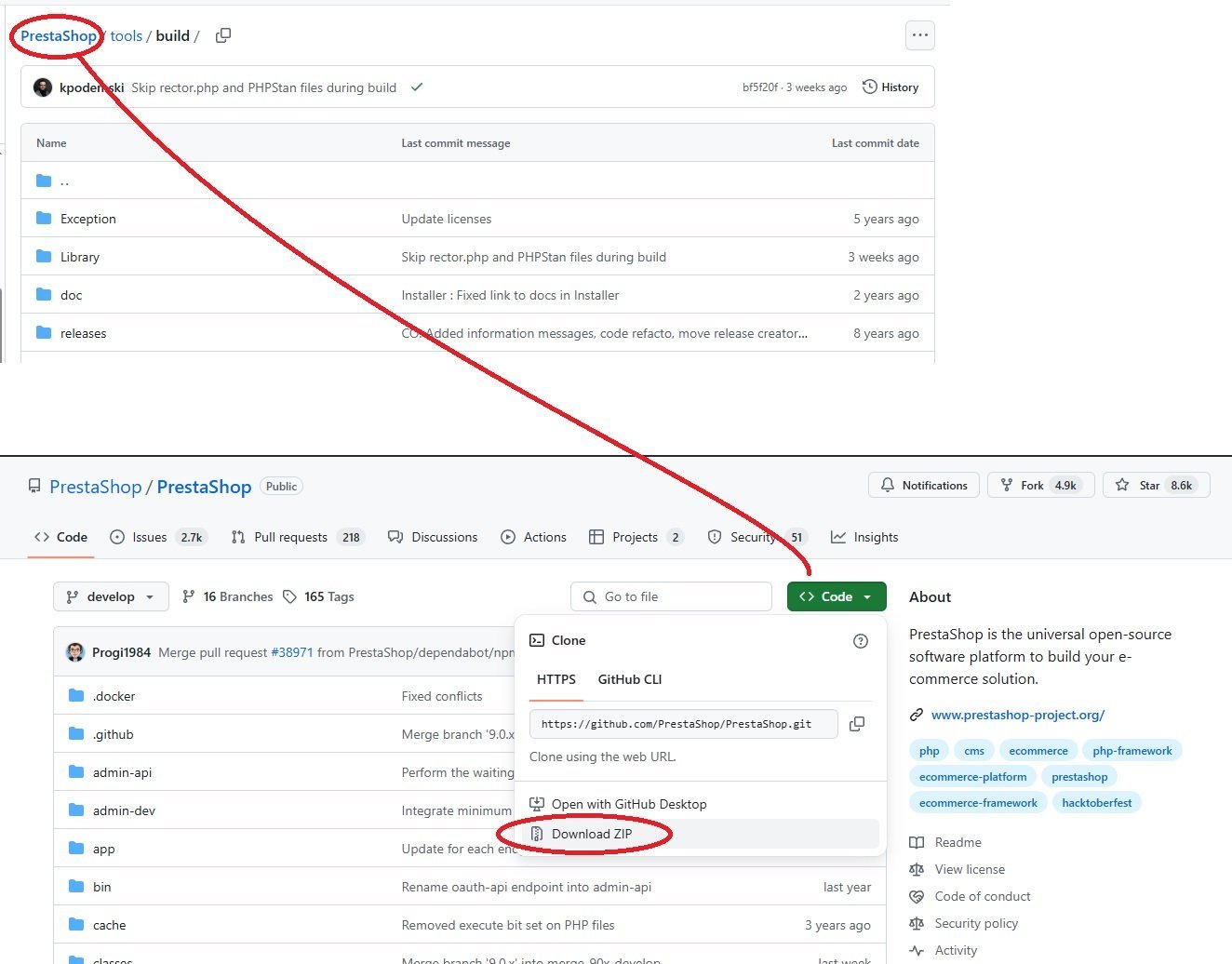Copy path icon next to build breadcrumb
Viewport: 1232px width, 964px height.
click(x=223, y=35)
